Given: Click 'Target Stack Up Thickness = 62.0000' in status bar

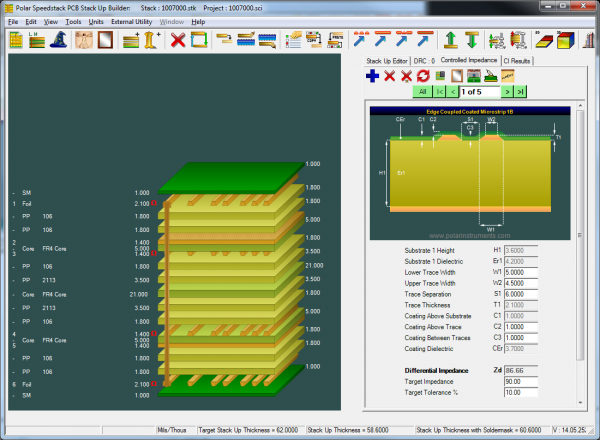Looking at the screenshot, I should point(248,430).
